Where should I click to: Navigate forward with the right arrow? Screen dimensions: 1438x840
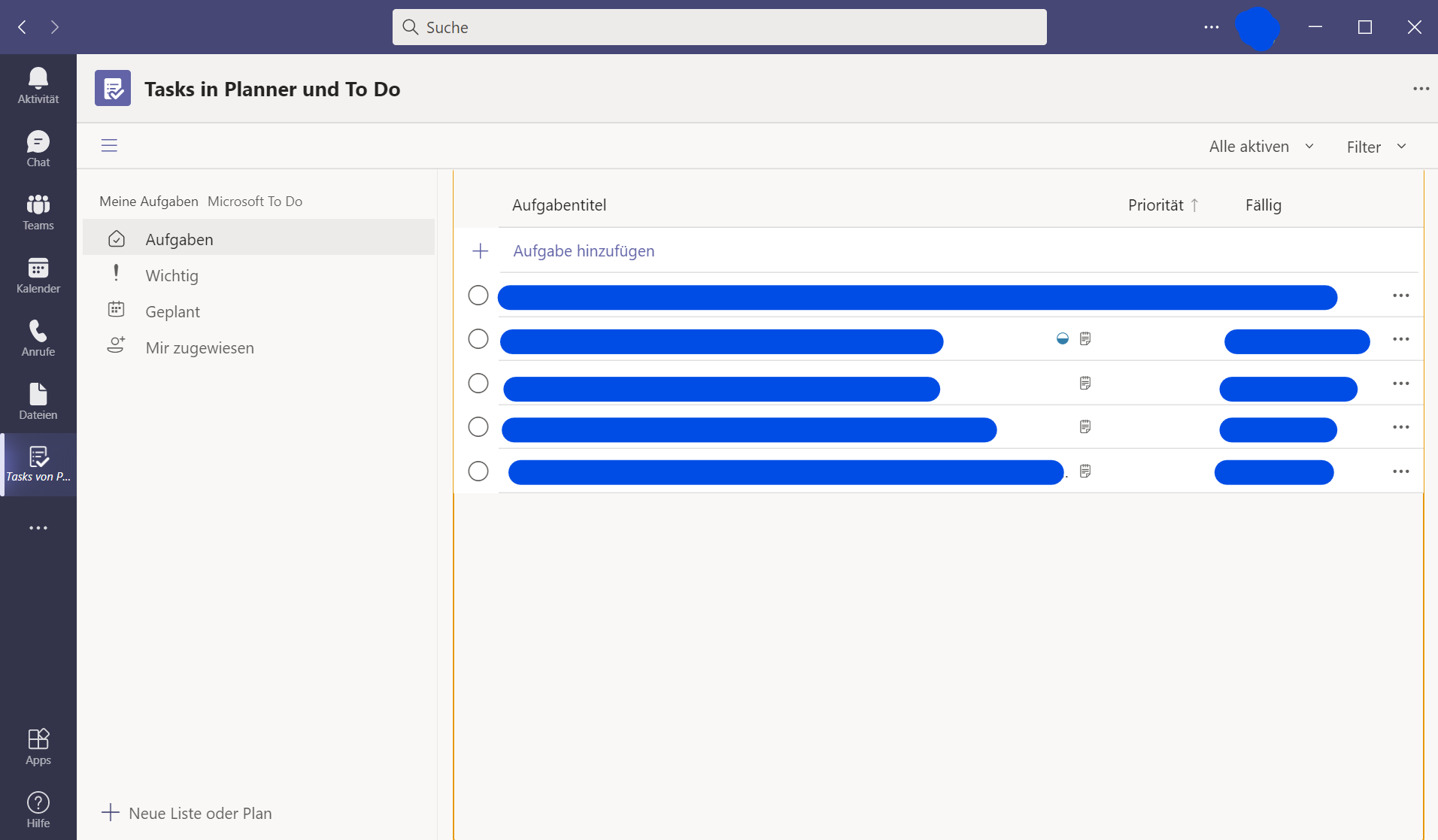(x=55, y=27)
